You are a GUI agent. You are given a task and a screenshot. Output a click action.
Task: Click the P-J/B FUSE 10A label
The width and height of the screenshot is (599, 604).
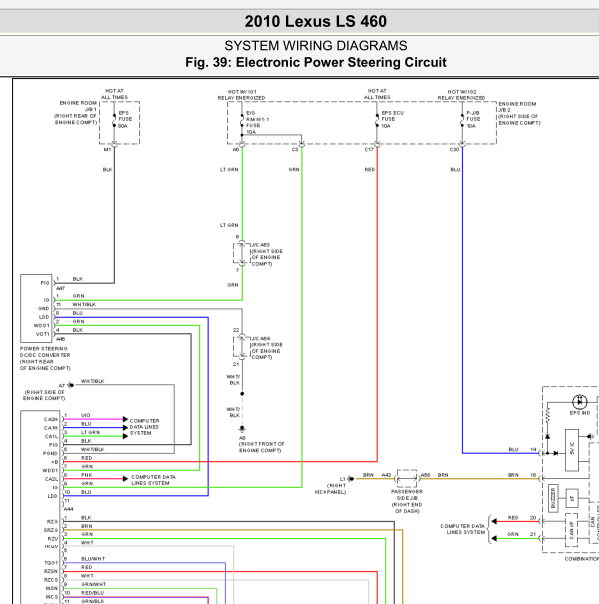pyautogui.click(x=473, y=119)
